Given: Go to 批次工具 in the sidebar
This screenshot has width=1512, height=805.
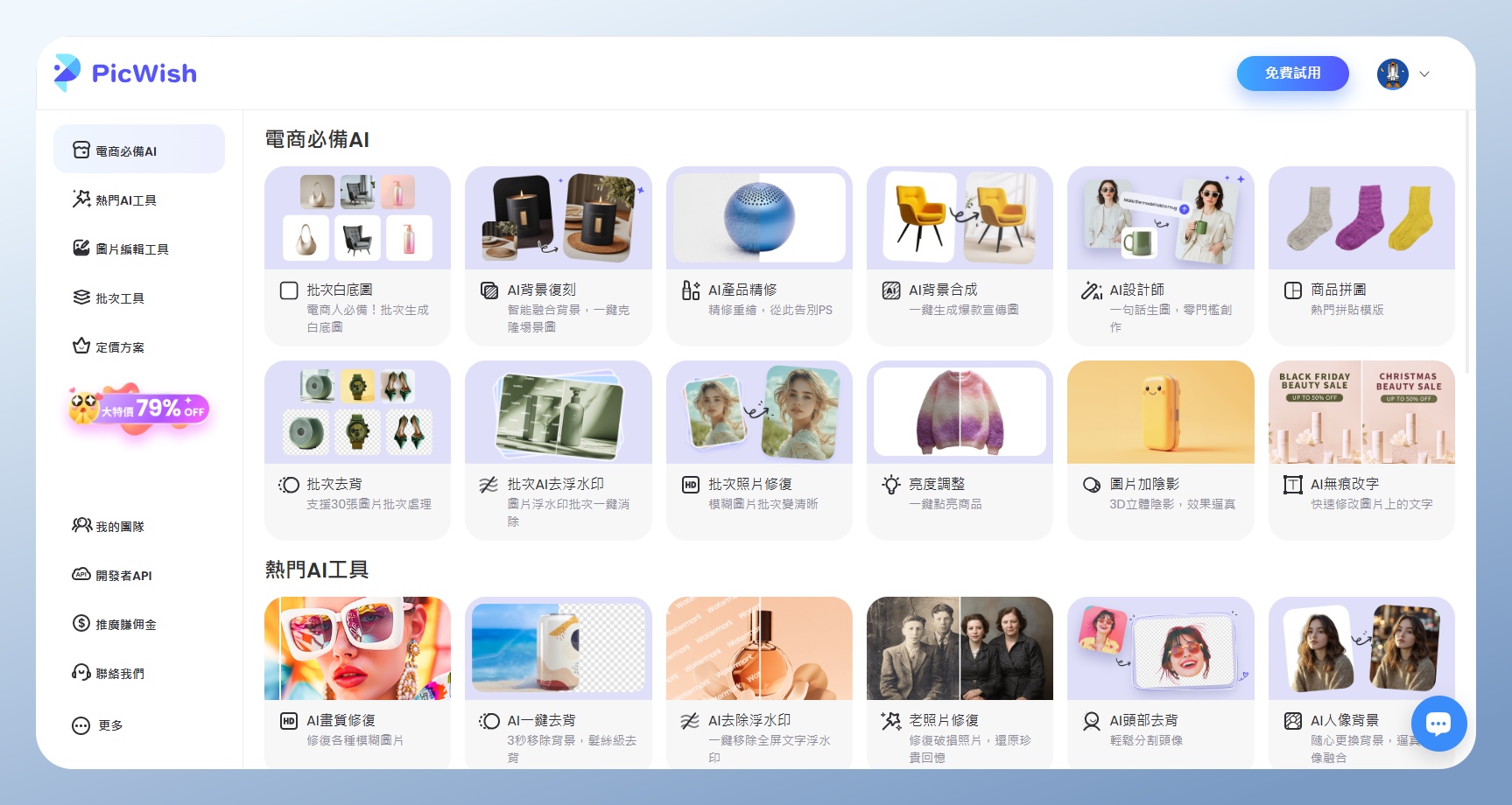Looking at the screenshot, I should coord(109,298).
